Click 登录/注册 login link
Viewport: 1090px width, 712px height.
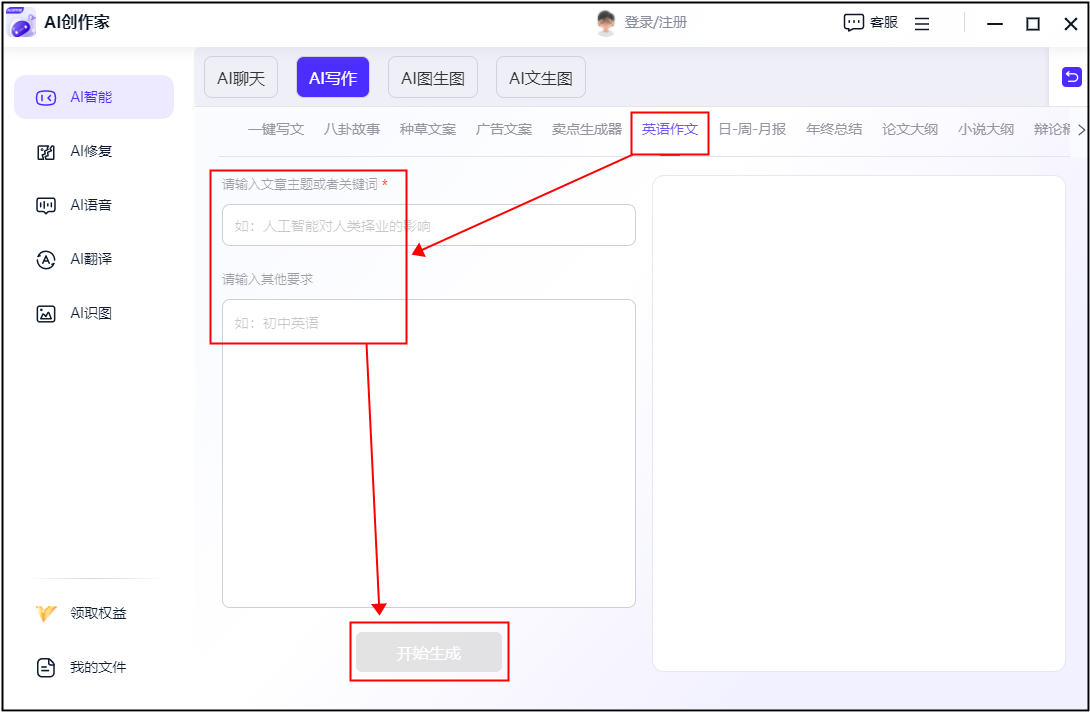655,23
